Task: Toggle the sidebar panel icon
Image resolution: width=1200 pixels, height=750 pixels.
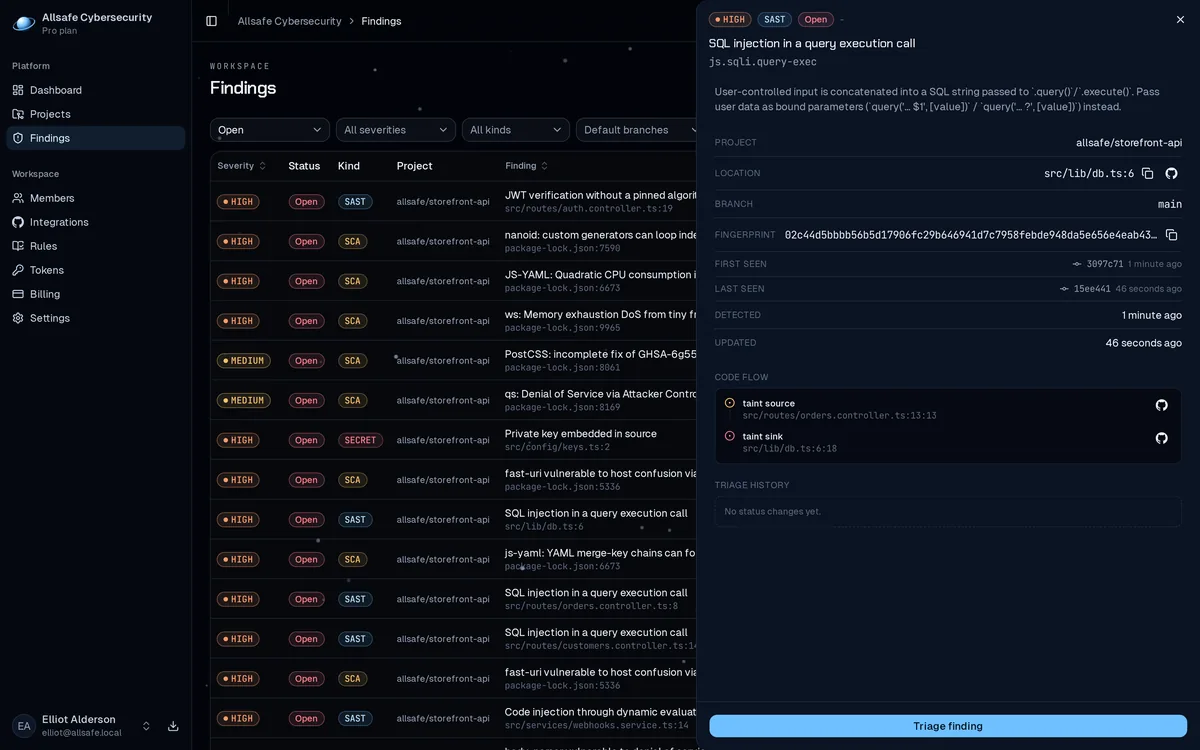Action: [211, 21]
